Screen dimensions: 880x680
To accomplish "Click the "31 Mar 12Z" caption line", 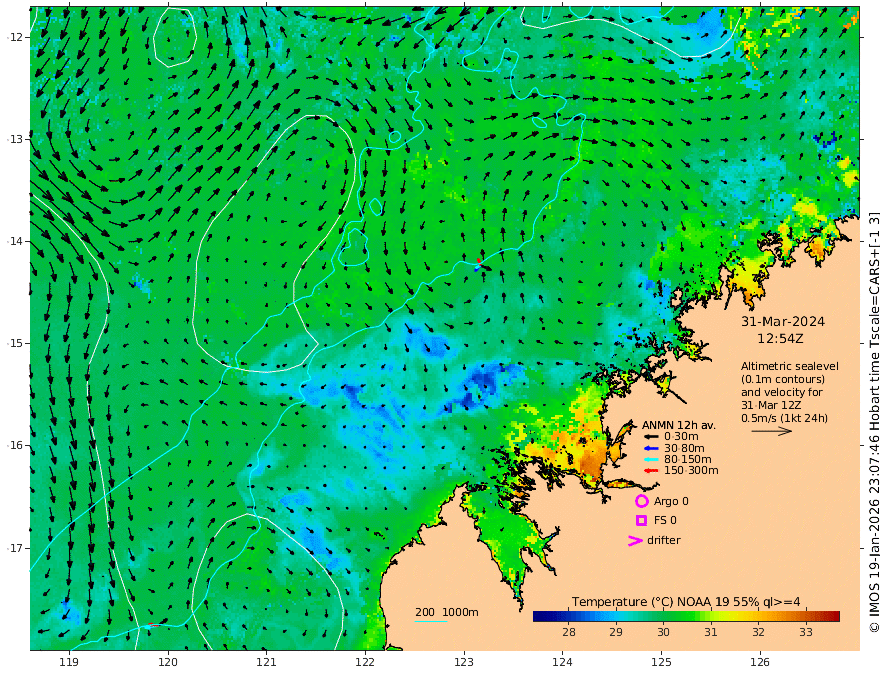I will (x=771, y=405).
